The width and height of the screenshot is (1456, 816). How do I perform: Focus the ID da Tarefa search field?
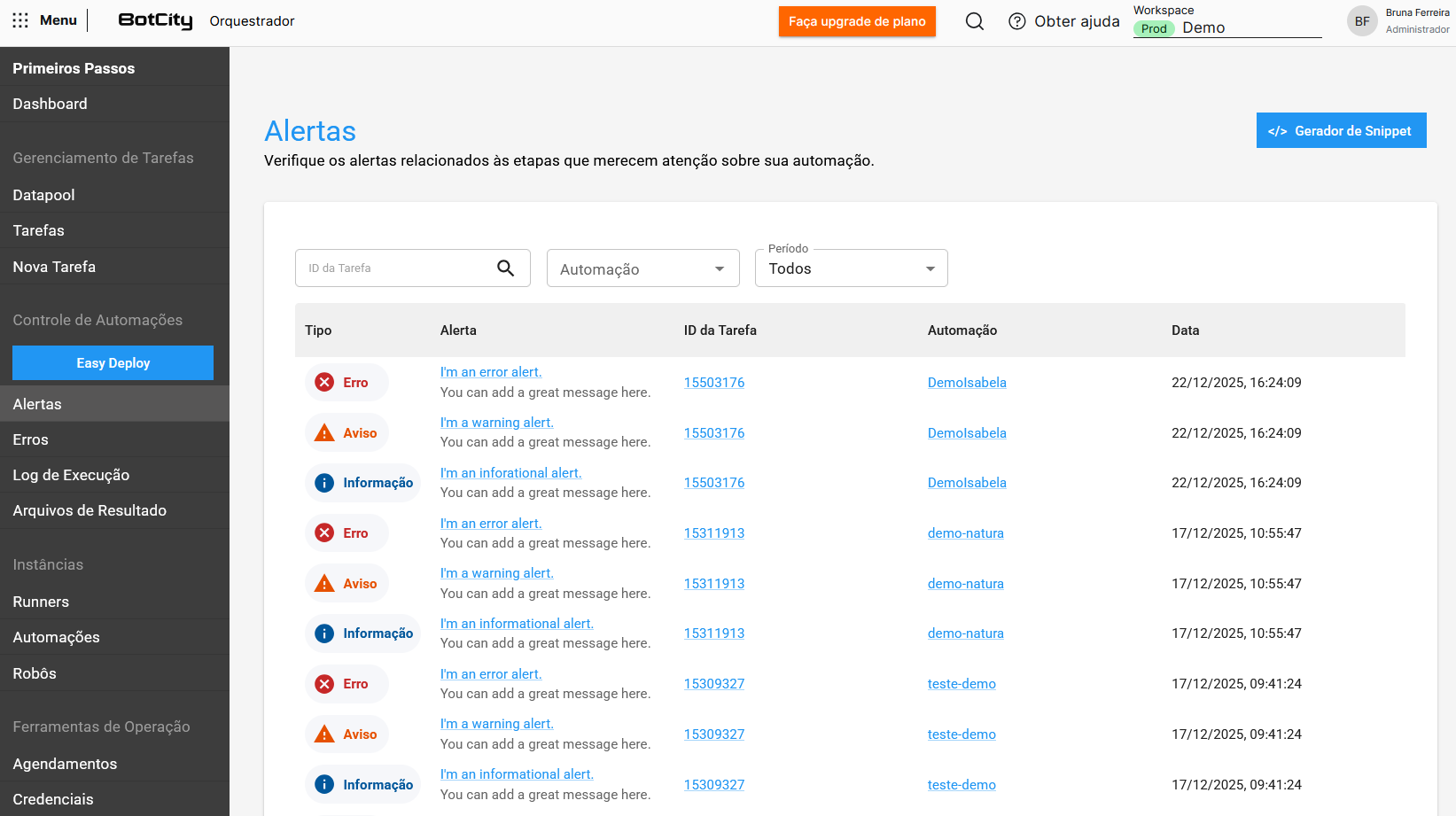click(x=394, y=268)
